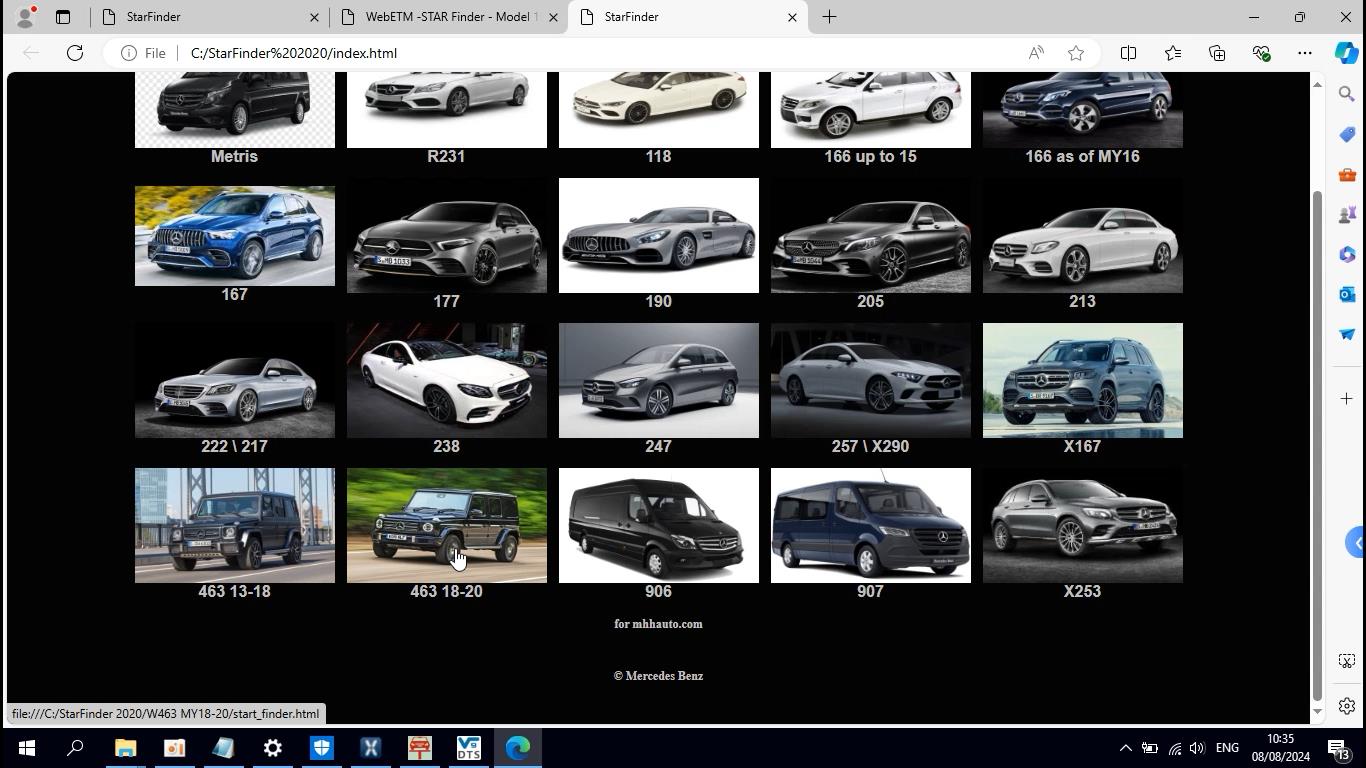Screen dimensions: 1366x768
Task: Open the sidebar Search icon
Action: point(1346,94)
